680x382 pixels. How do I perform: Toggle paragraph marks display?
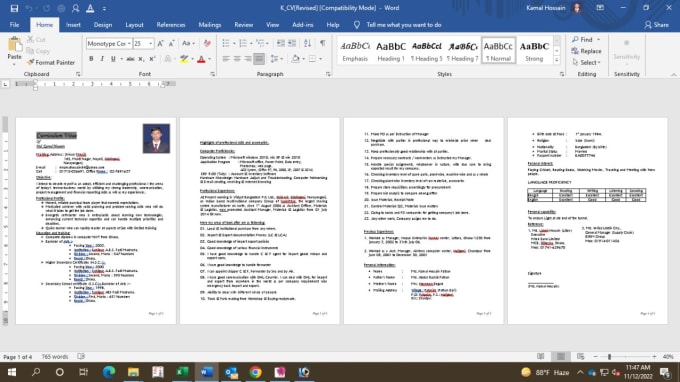coord(323,43)
